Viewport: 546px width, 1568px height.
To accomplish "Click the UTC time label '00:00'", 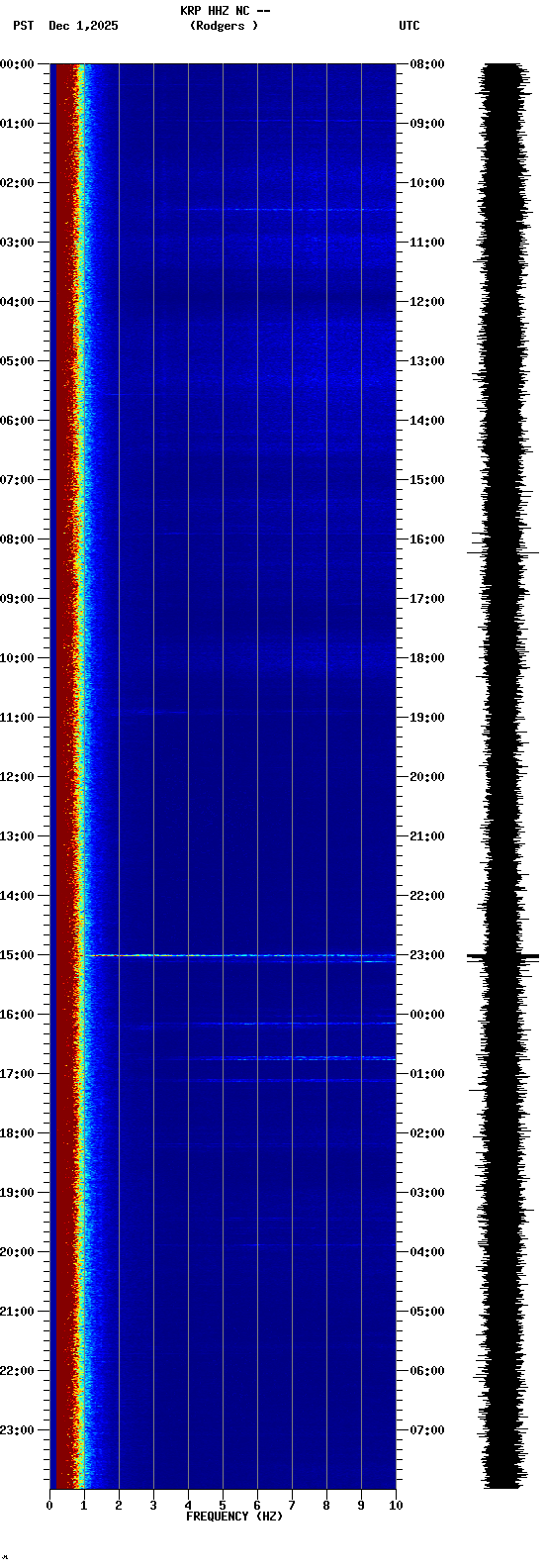I will [427, 1015].
